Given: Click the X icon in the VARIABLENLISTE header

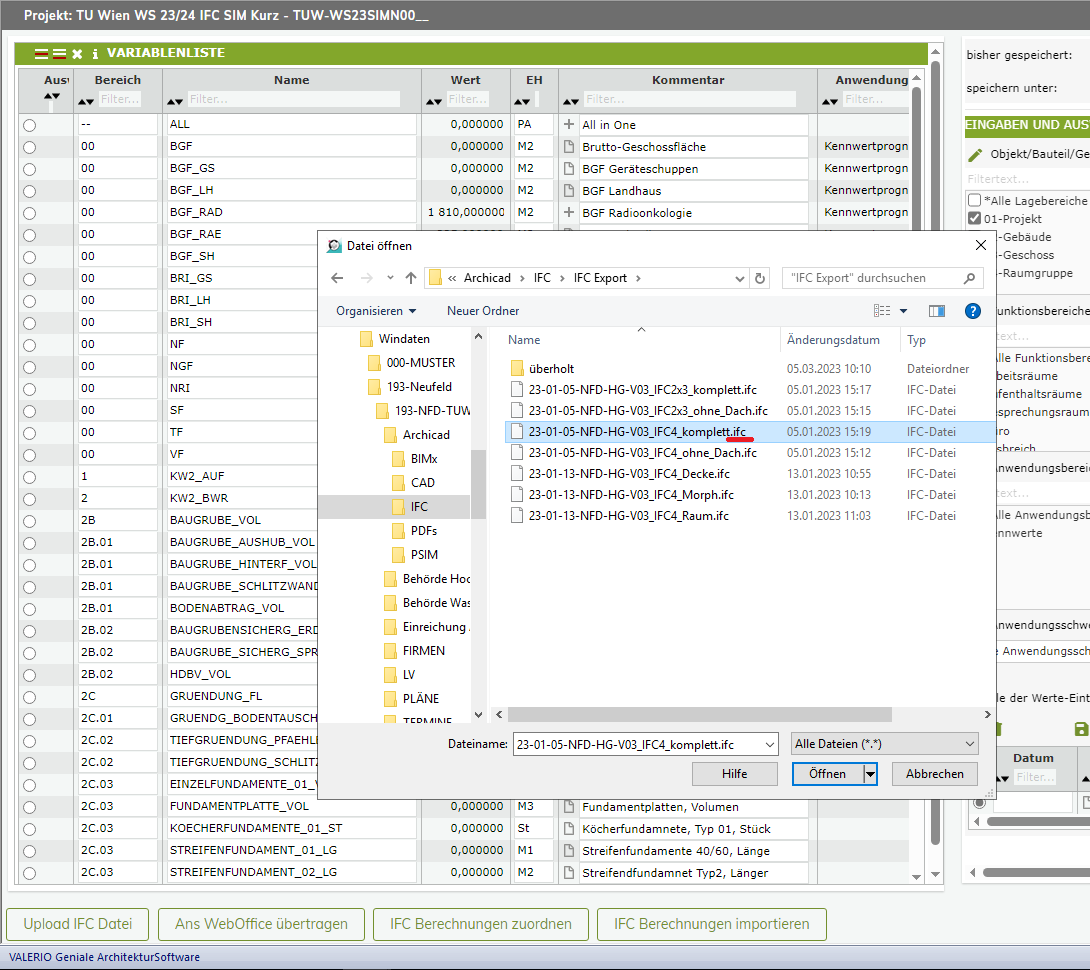Looking at the screenshot, I should (x=77, y=54).
